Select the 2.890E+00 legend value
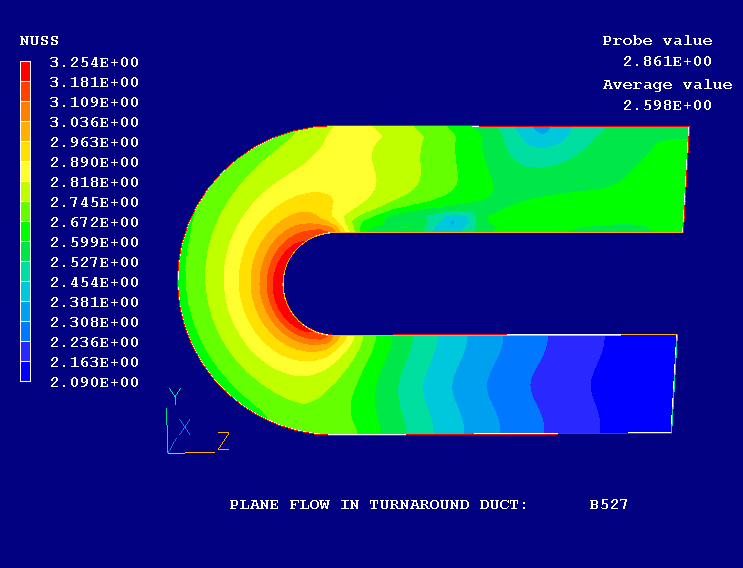This screenshot has height=568, width=743. pos(94,162)
